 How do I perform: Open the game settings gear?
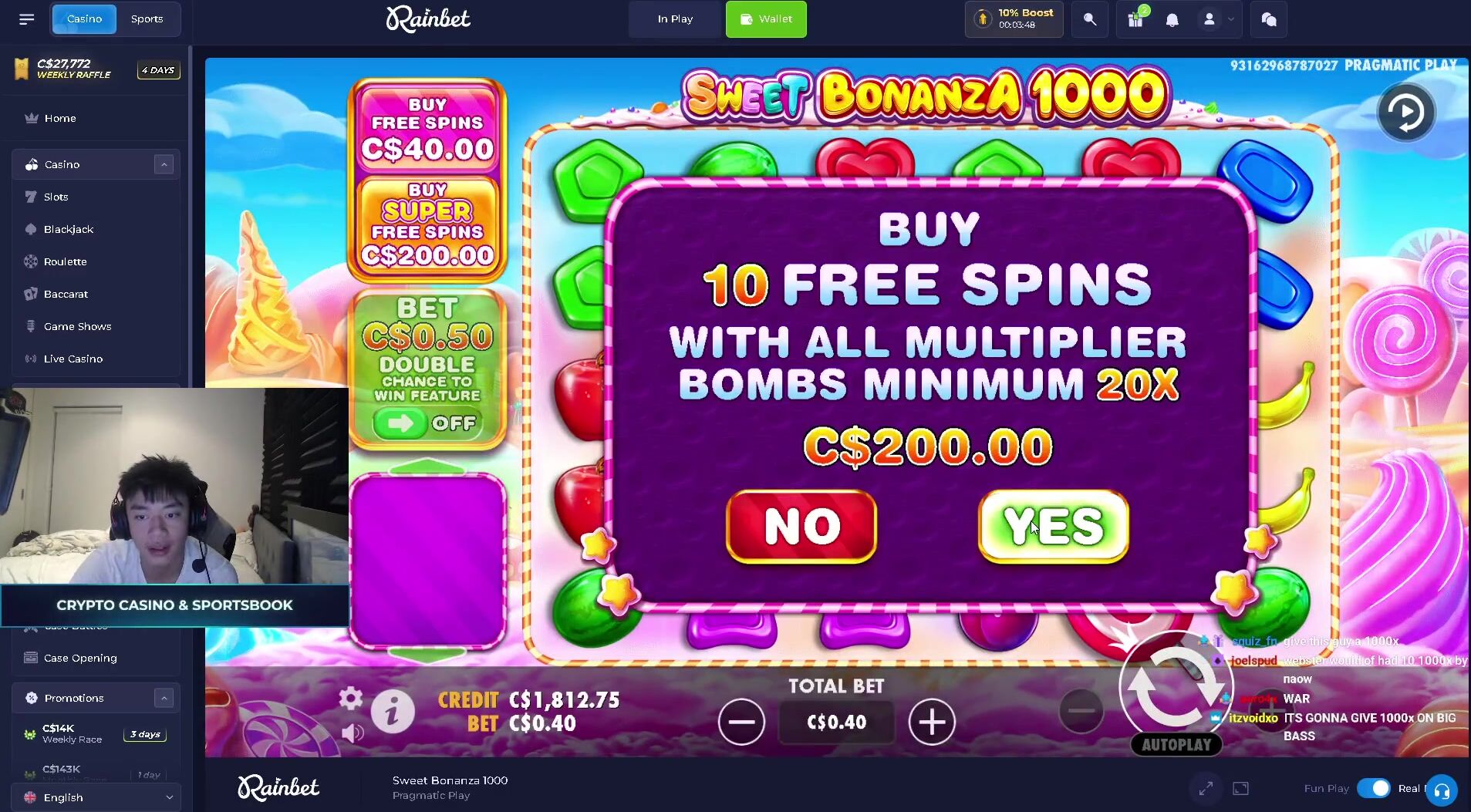pos(351,698)
